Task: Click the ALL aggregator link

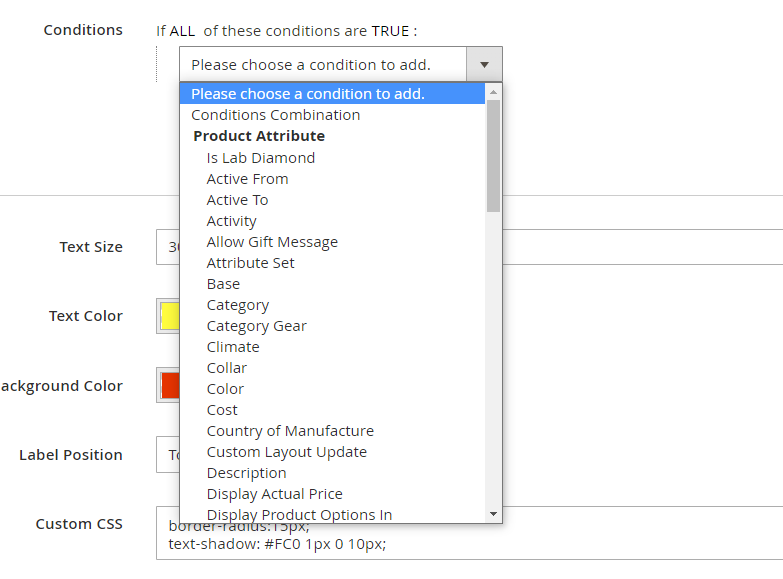Action: [x=182, y=31]
